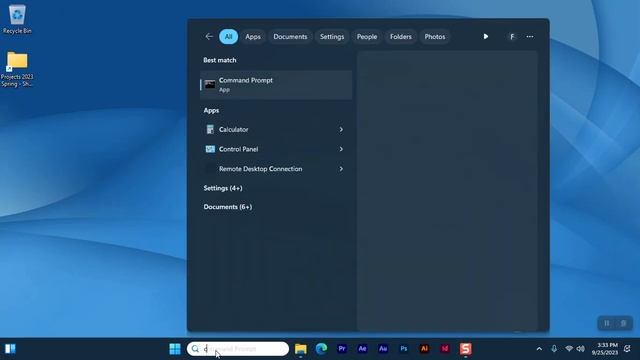Click the Calculator app icon
640x360 pixels.
tap(210, 129)
